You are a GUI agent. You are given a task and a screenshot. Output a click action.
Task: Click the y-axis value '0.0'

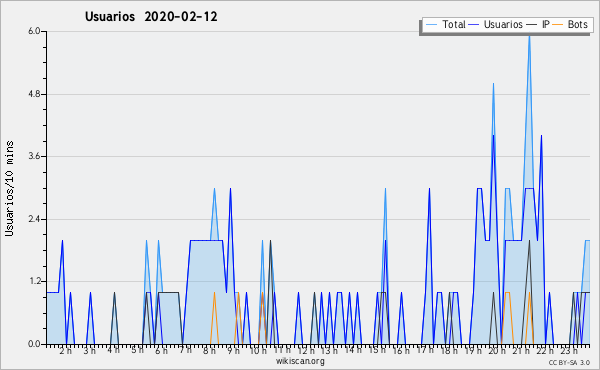(x=34, y=344)
